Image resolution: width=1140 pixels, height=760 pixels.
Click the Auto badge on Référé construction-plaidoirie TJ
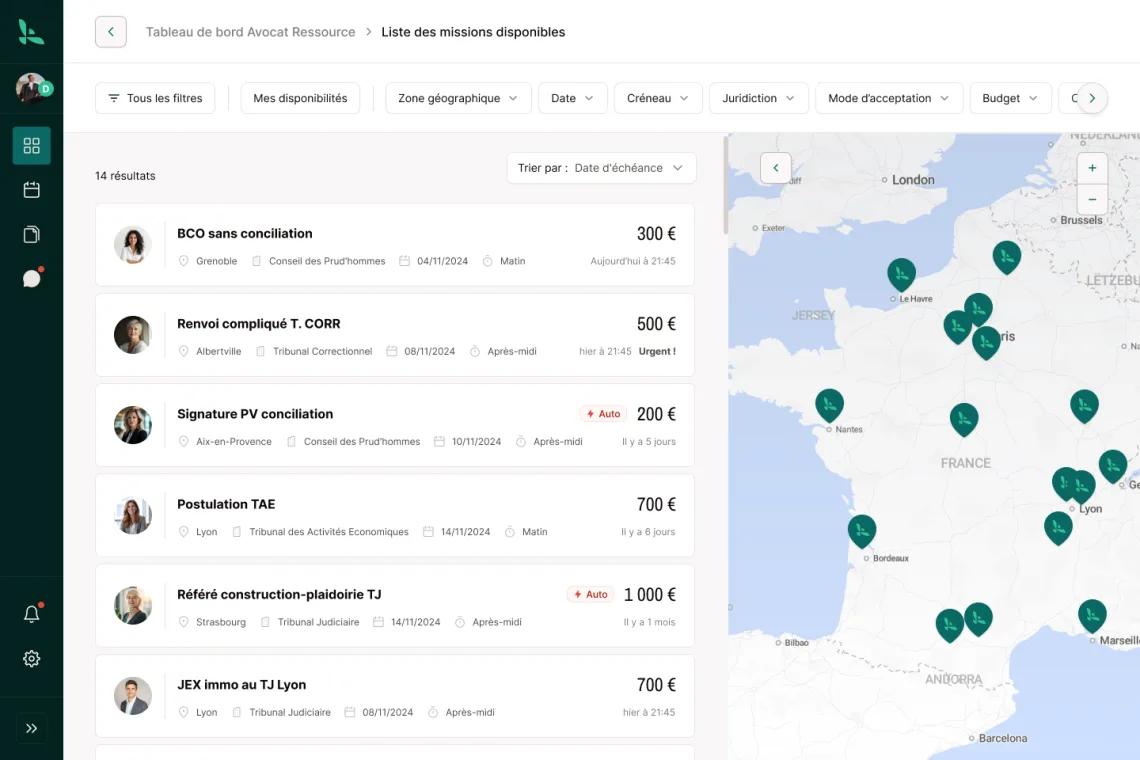tap(591, 594)
